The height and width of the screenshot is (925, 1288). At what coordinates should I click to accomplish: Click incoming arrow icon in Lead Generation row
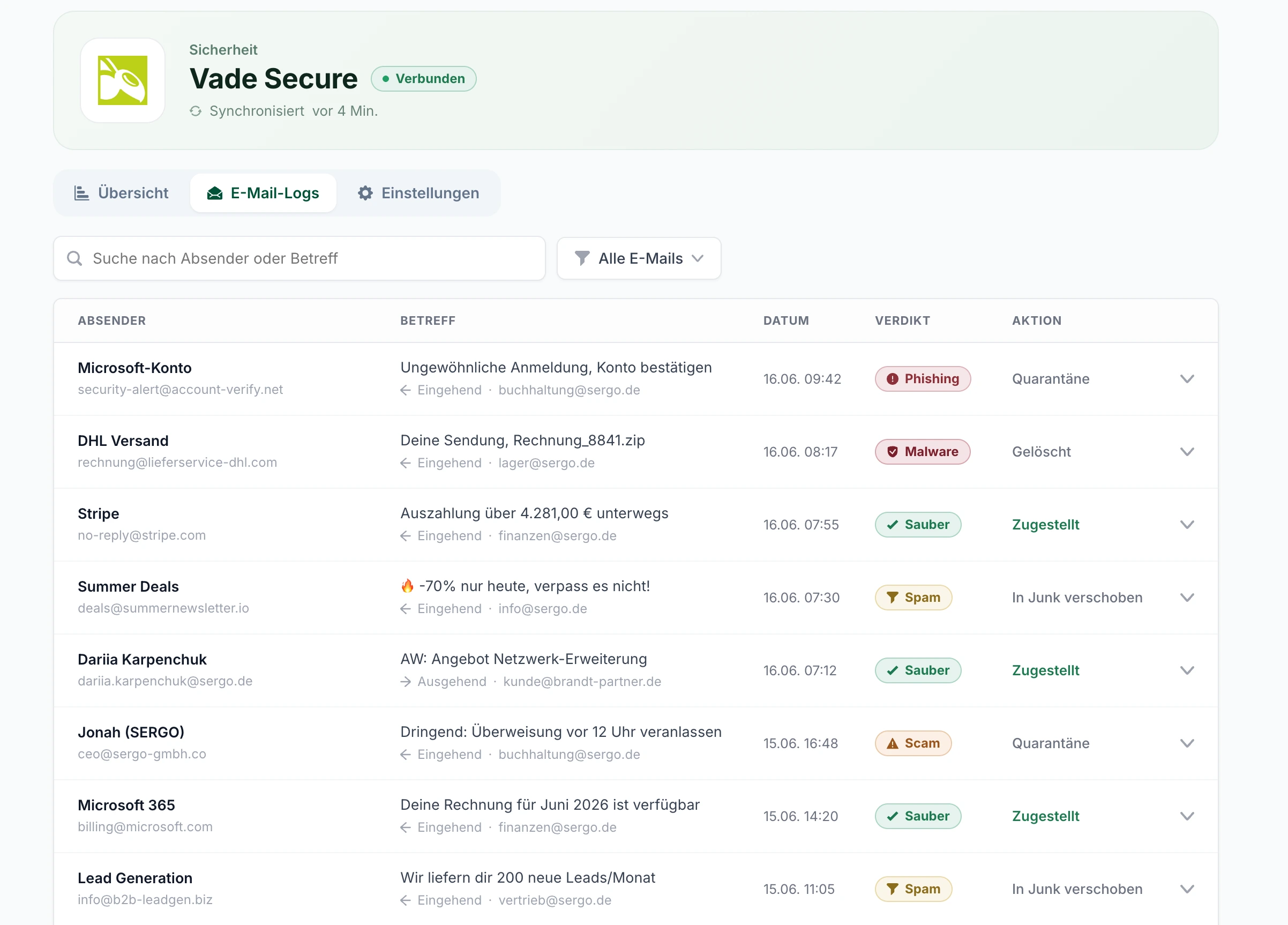click(x=406, y=900)
